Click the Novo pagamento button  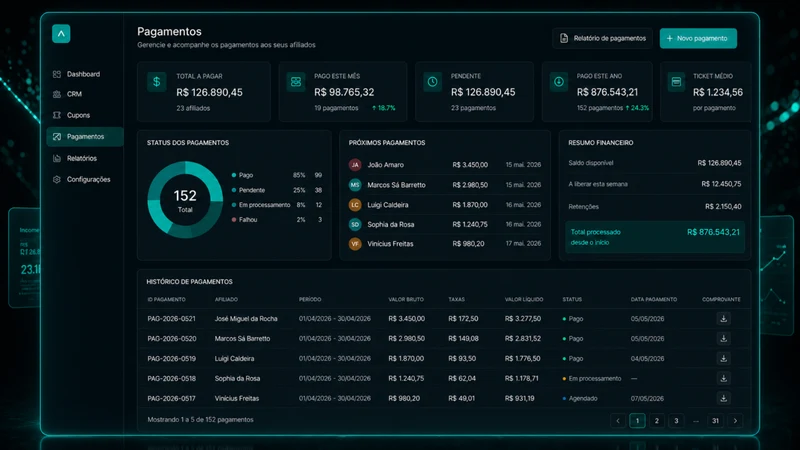click(x=698, y=38)
